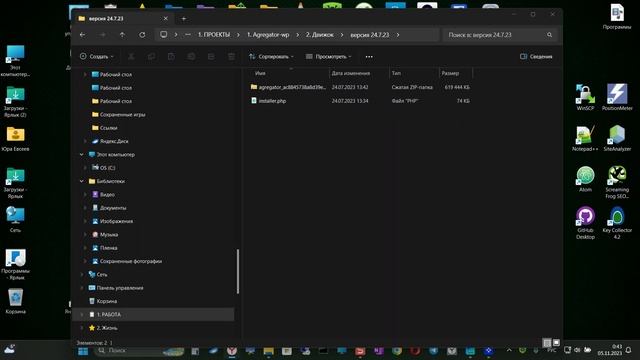640x360 pixels.
Task: Select the Корзина recycle bin on desktop
Action: pos(16,301)
